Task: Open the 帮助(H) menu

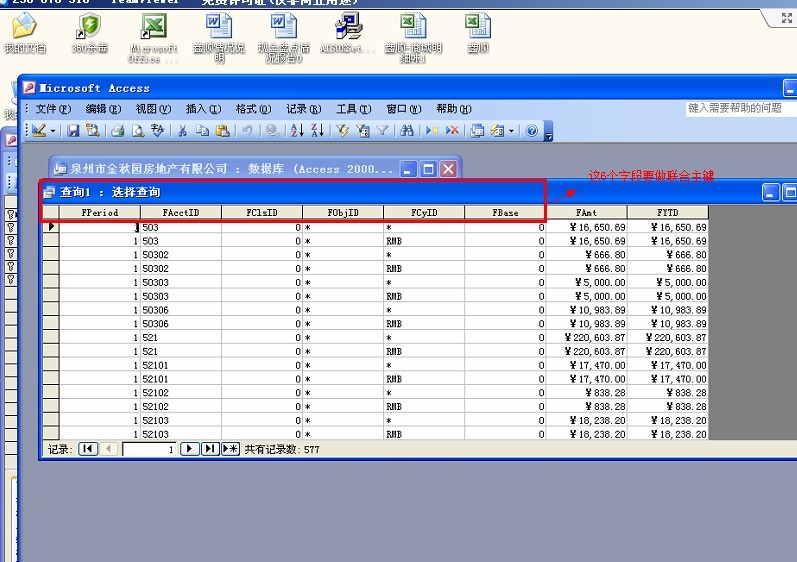Action: [453, 109]
